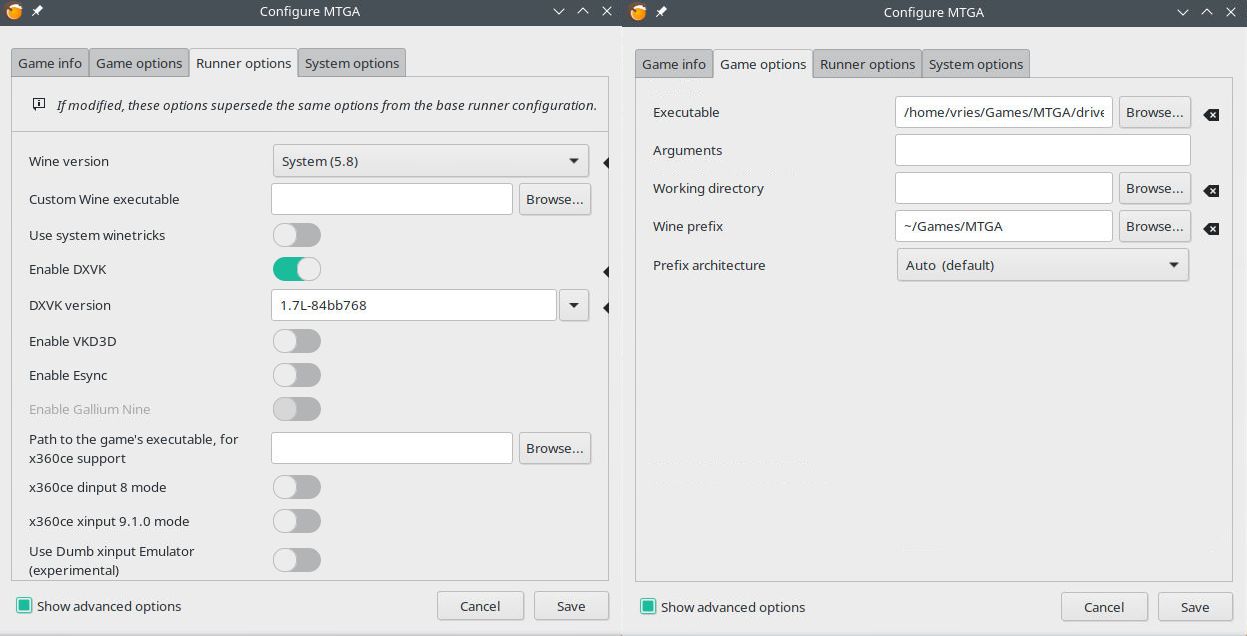Click the reset arrow beside Wine version
Screen dimensions: 1247x636
pyautogui.click(x=606, y=162)
